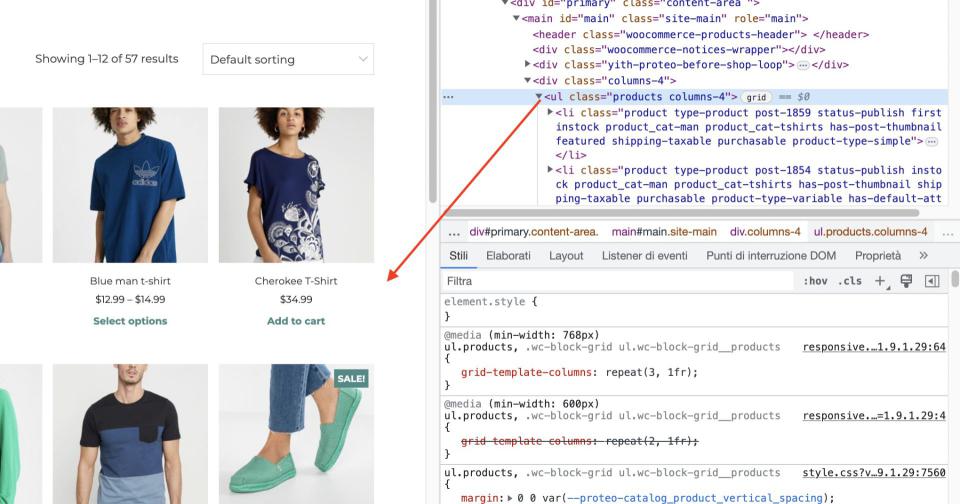Image resolution: width=960 pixels, height=504 pixels.
Task: Open the Default sorting dropdown
Action: pos(288,59)
